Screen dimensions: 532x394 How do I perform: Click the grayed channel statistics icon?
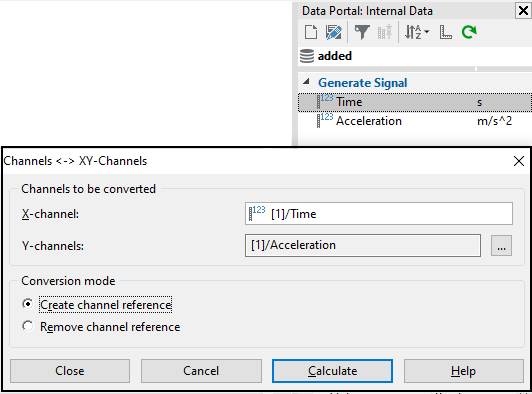tap(385, 32)
